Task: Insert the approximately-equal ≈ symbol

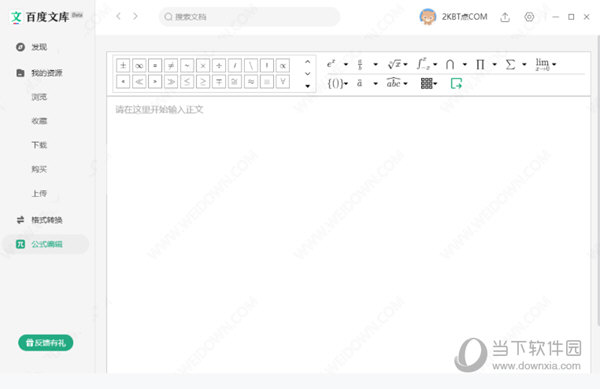Action: point(251,81)
